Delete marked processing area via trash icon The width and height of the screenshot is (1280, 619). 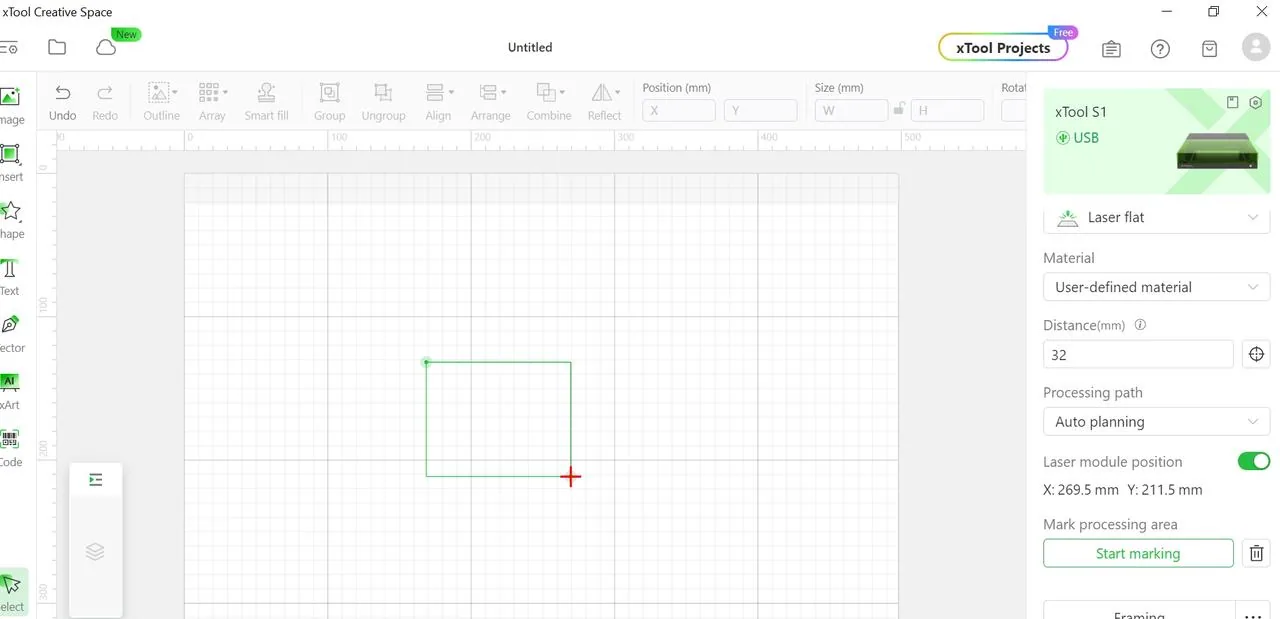click(x=1257, y=553)
